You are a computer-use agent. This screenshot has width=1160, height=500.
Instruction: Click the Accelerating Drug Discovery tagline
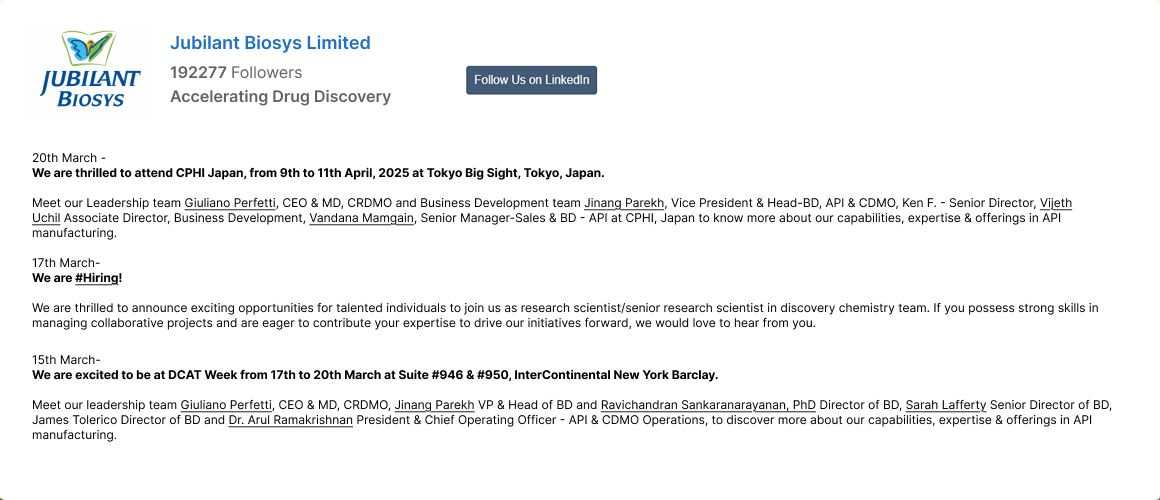point(280,97)
